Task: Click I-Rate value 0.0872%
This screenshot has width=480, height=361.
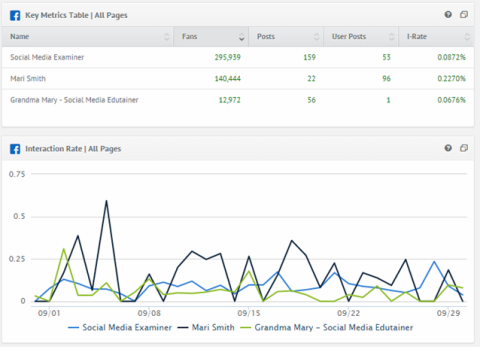Action: (x=451, y=57)
